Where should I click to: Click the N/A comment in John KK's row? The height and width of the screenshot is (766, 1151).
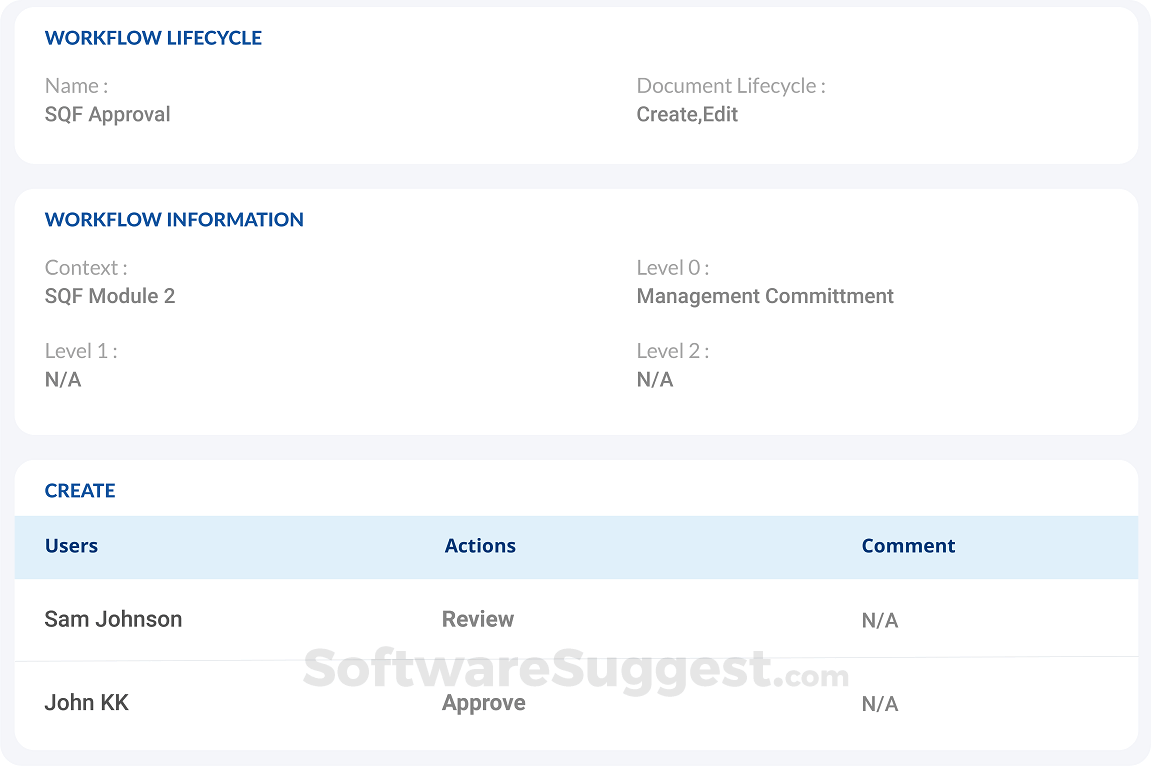tap(879, 704)
